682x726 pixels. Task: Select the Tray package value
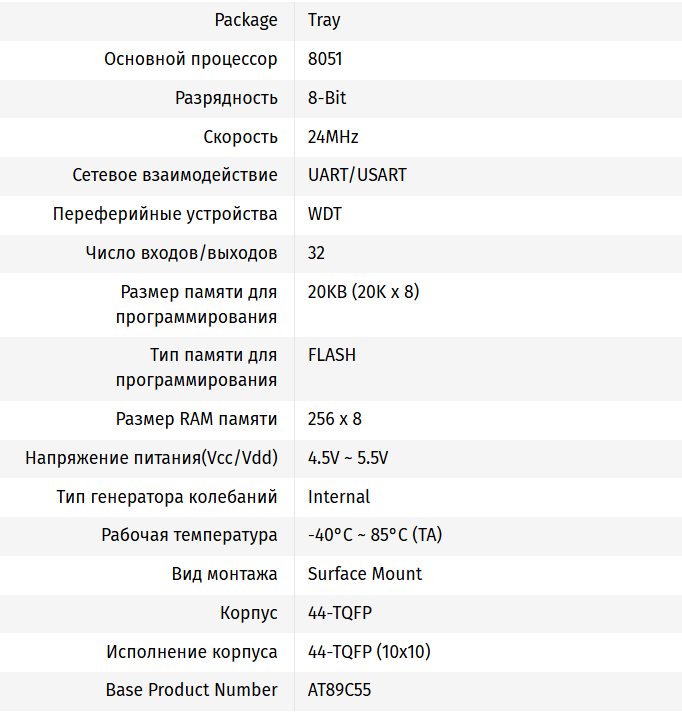point(325,20)
